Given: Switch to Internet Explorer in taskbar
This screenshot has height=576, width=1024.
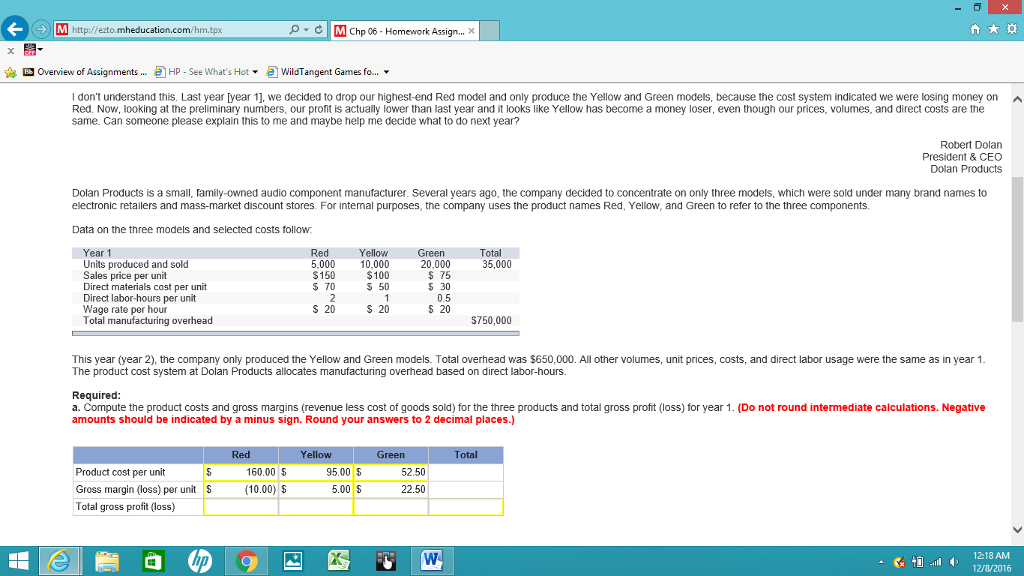Looking at the screenshot, I should coord(59,561).
